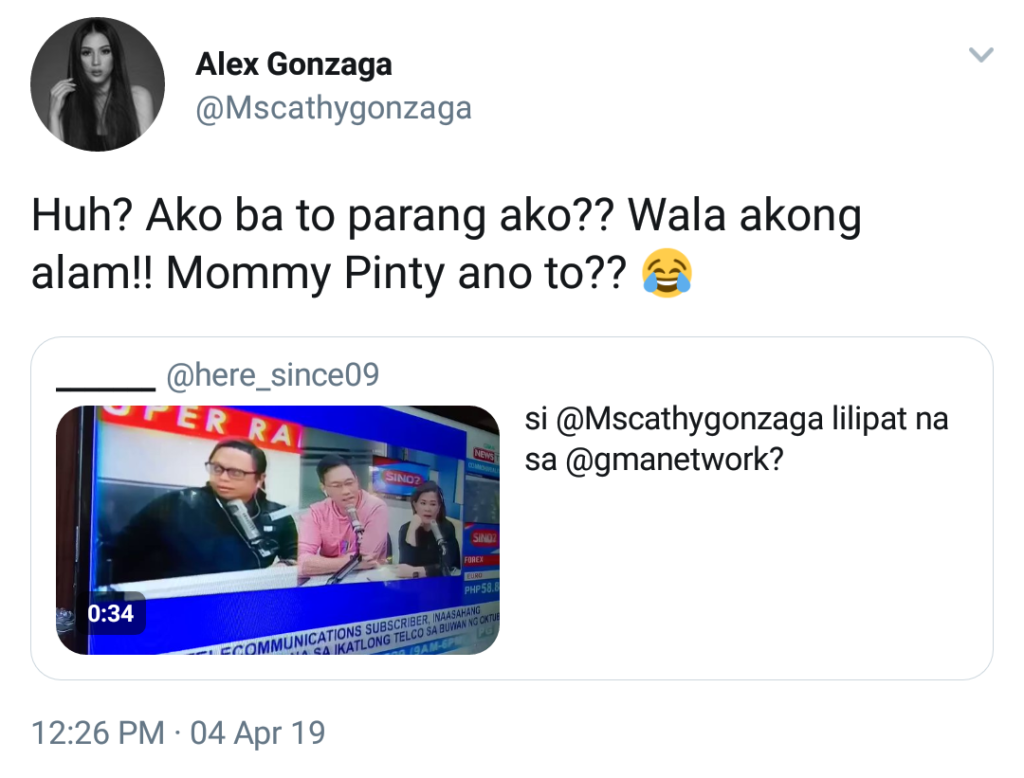Play the quoted tweet video thumbnail
The image size is (1024, 778).
(x=278, y=530)
